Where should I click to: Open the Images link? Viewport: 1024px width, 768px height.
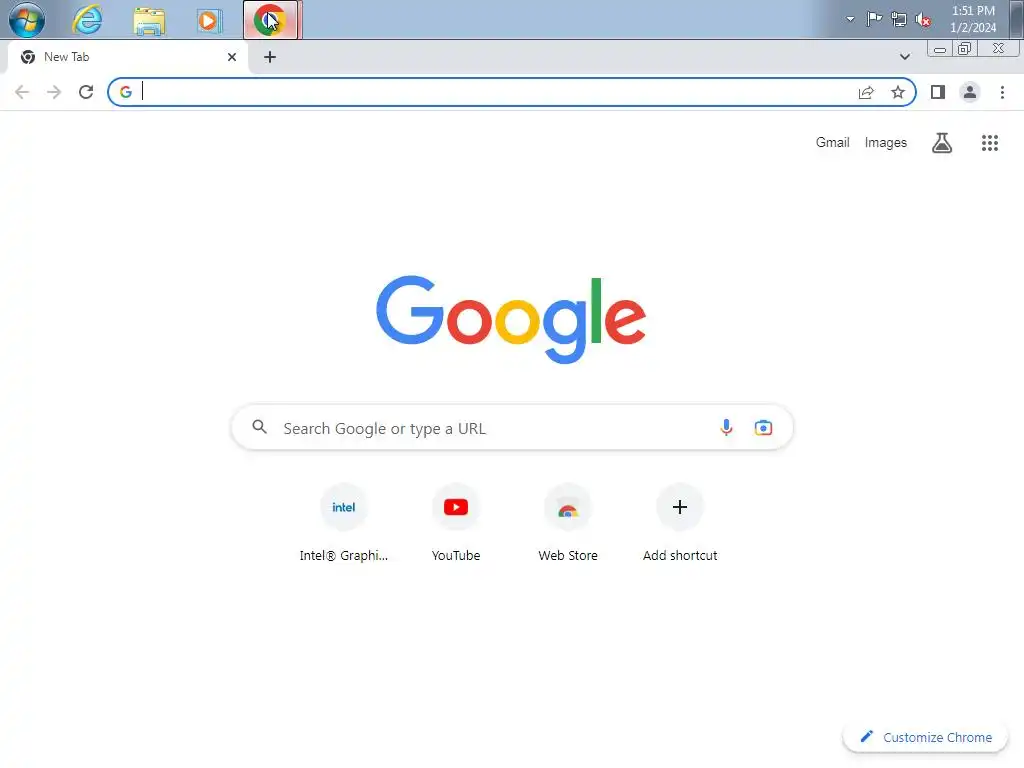[x=886, y=142]
